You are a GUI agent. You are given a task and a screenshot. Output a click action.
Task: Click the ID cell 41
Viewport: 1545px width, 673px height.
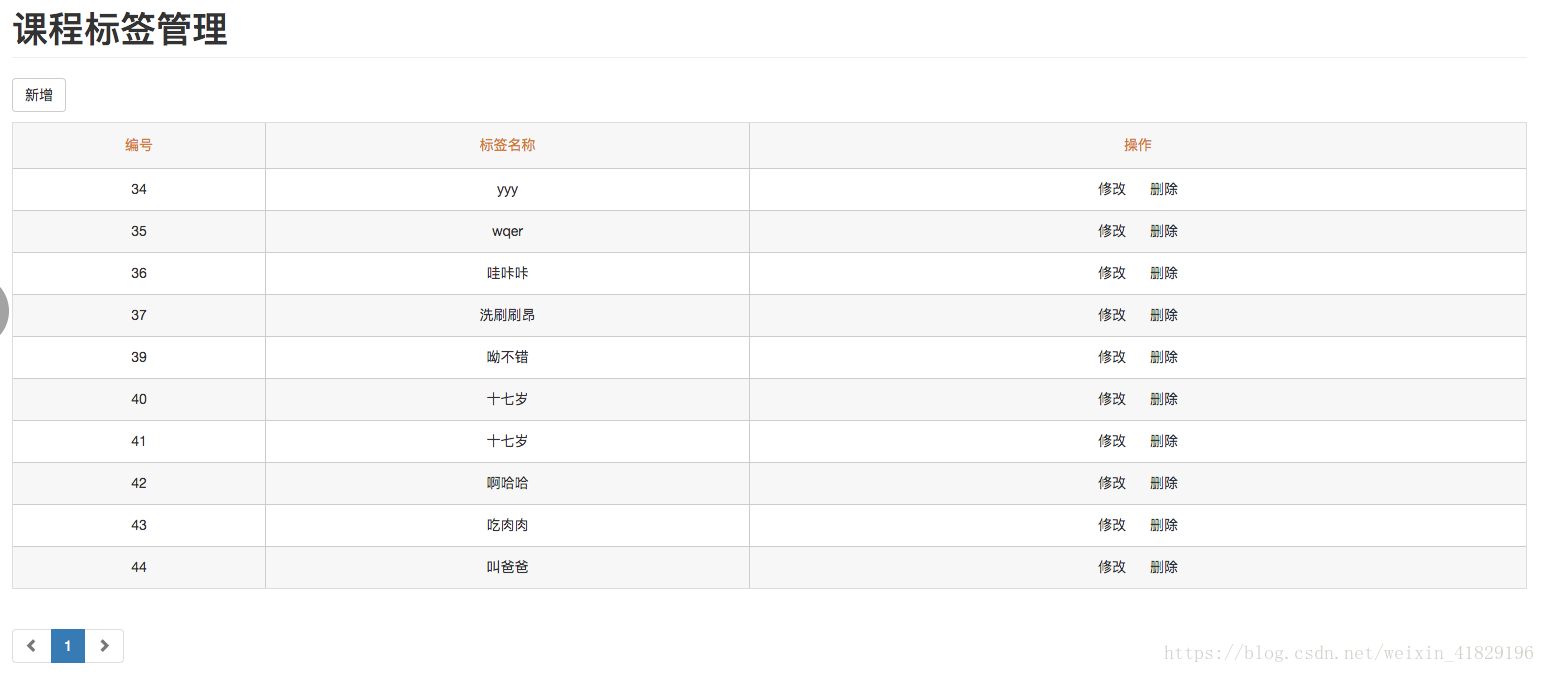click(x=139, y=441)
